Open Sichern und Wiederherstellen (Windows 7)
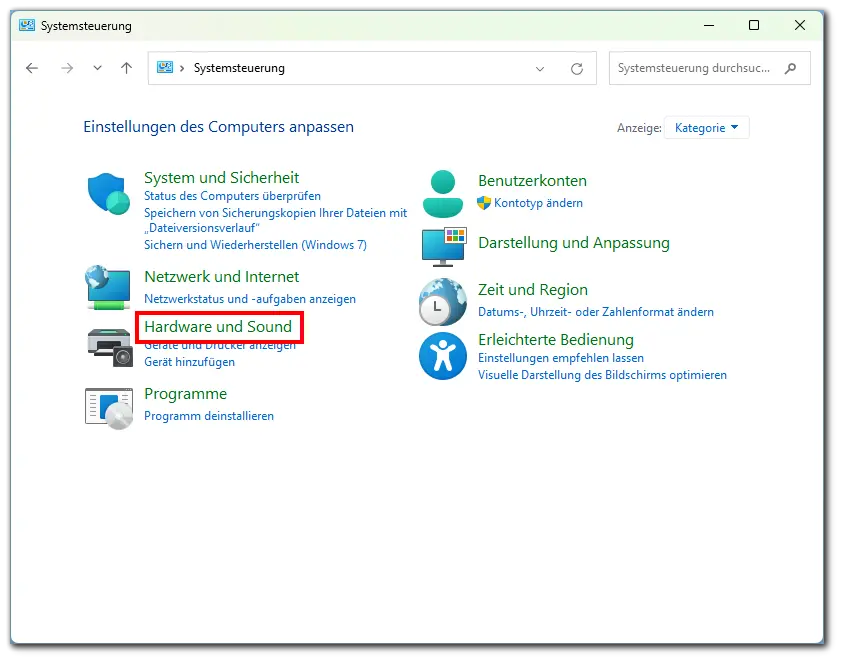The image size is (842, 662). [x=255, y=245]
